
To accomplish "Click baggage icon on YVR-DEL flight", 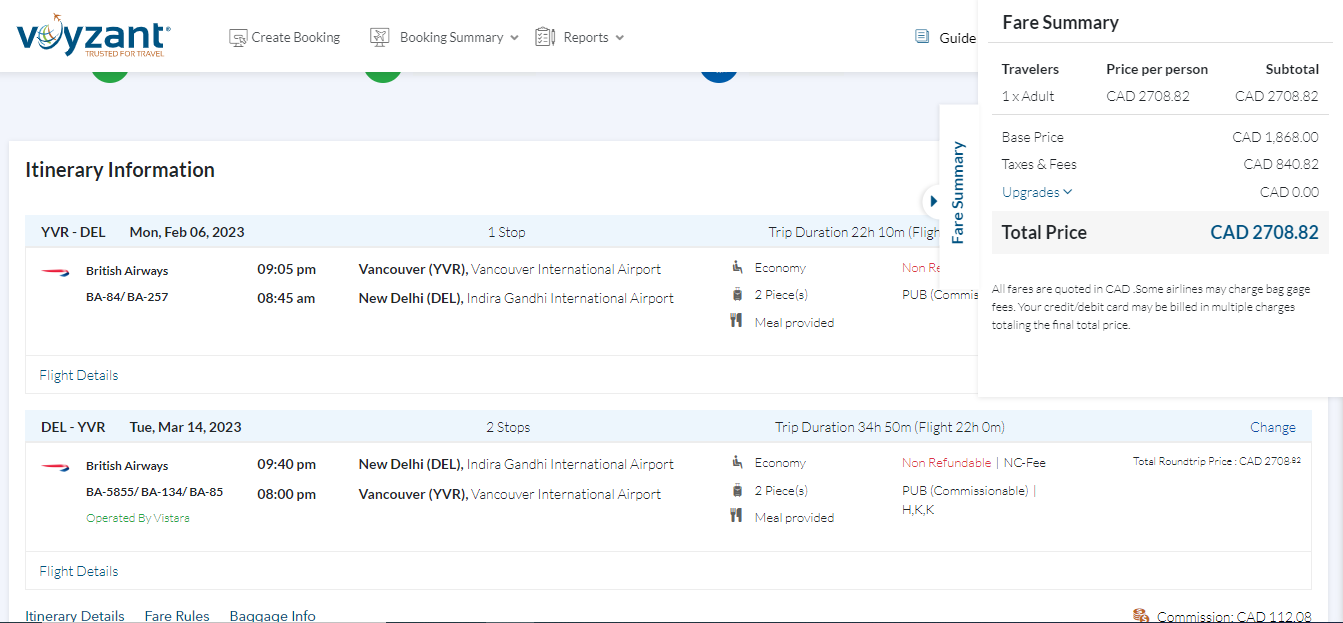I will (737, 294).
